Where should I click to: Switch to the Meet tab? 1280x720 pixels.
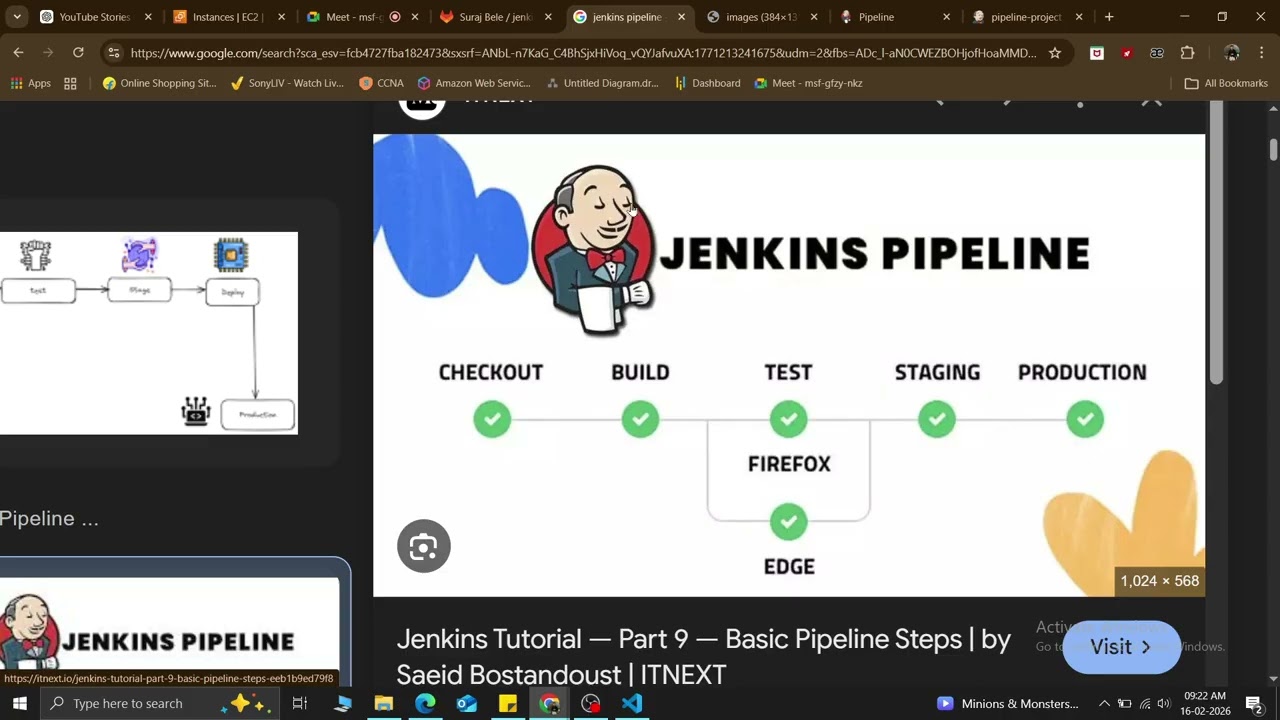pyautogui.click(x=362, y=17)
